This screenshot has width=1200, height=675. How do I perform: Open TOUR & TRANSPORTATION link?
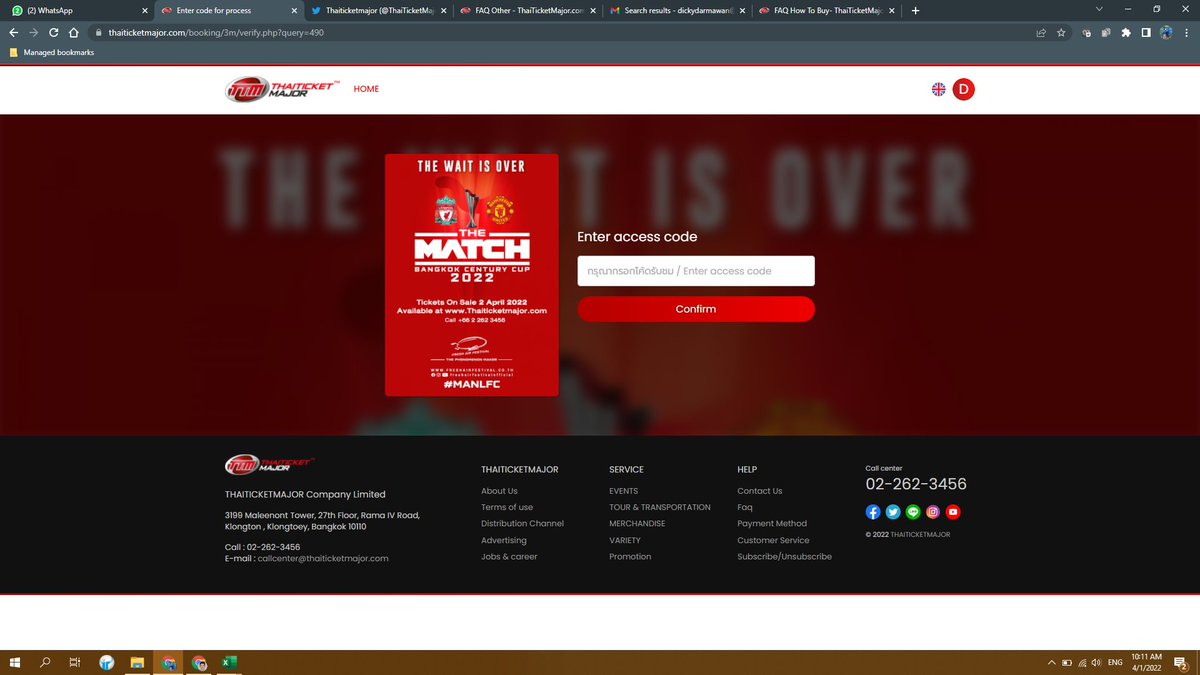[660, 507]
